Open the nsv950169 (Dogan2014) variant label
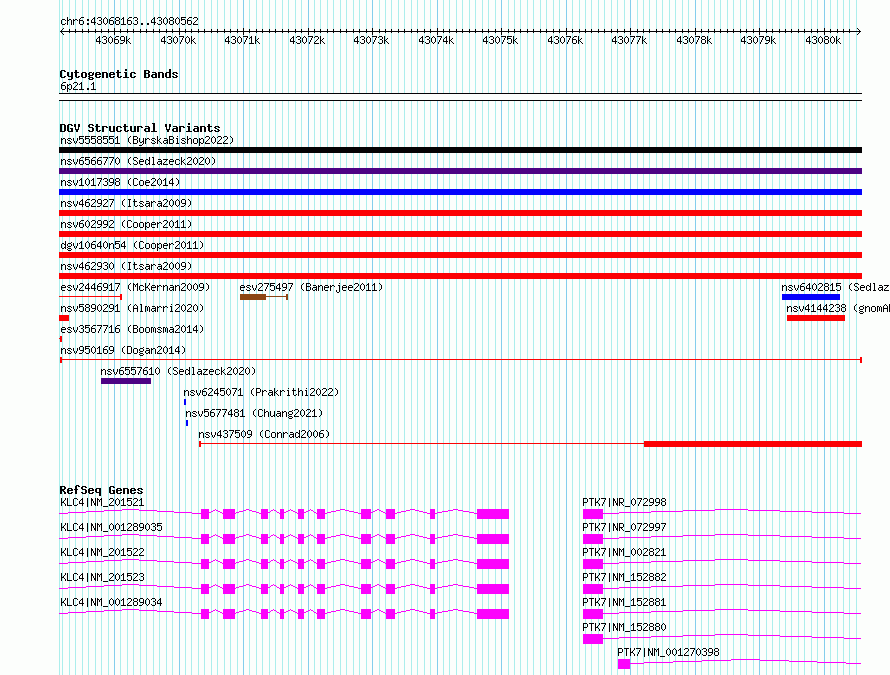This screenshot has height=675, width=890. (x=123, y=350)
